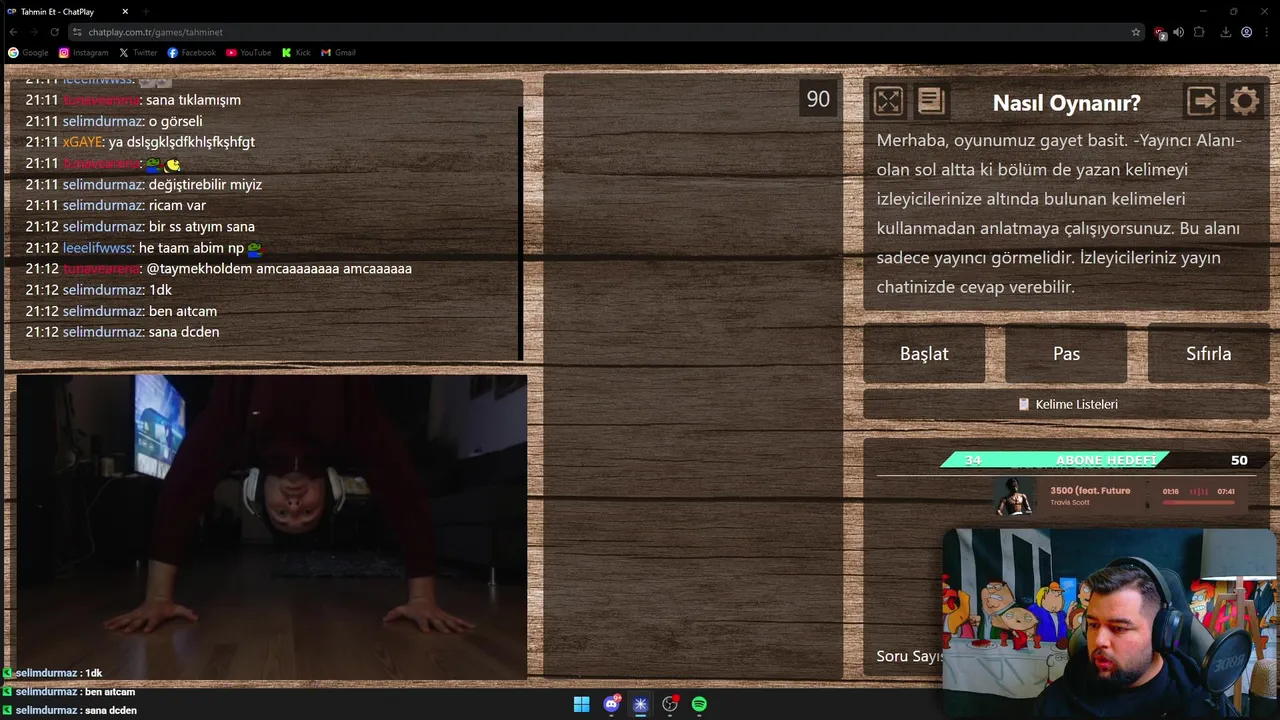Screen dimensions: 1280x720
Task: Open the notes page icon beside fullscreen
Action: (x=931, y=101)
